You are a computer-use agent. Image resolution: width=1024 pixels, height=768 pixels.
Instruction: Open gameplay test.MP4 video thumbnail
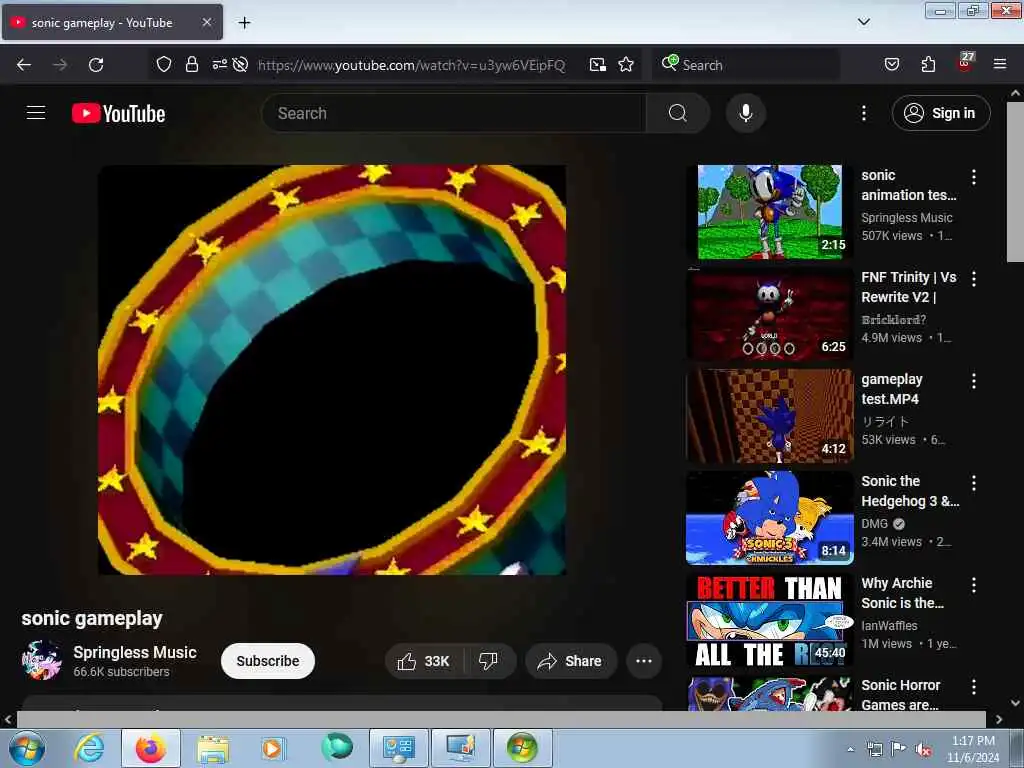(x=769, y=416)
